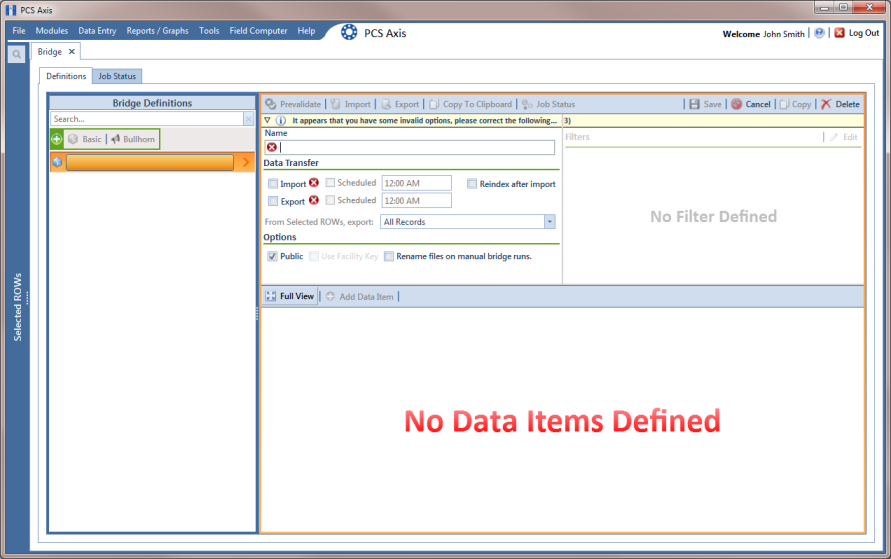
Task: Open the Help menu
Action: (x=306, y=31)
